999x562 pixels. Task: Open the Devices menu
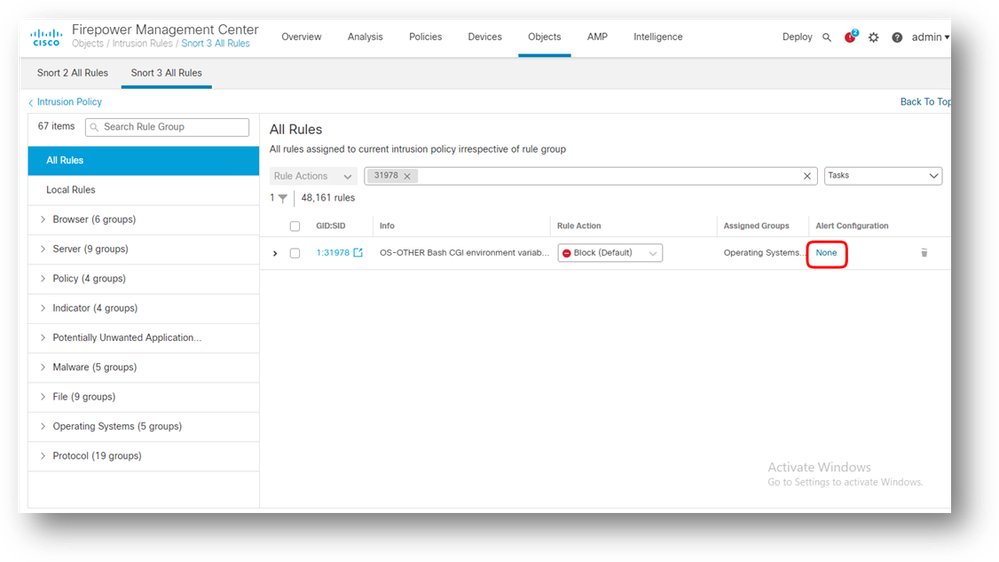click(x=485, y=37)
